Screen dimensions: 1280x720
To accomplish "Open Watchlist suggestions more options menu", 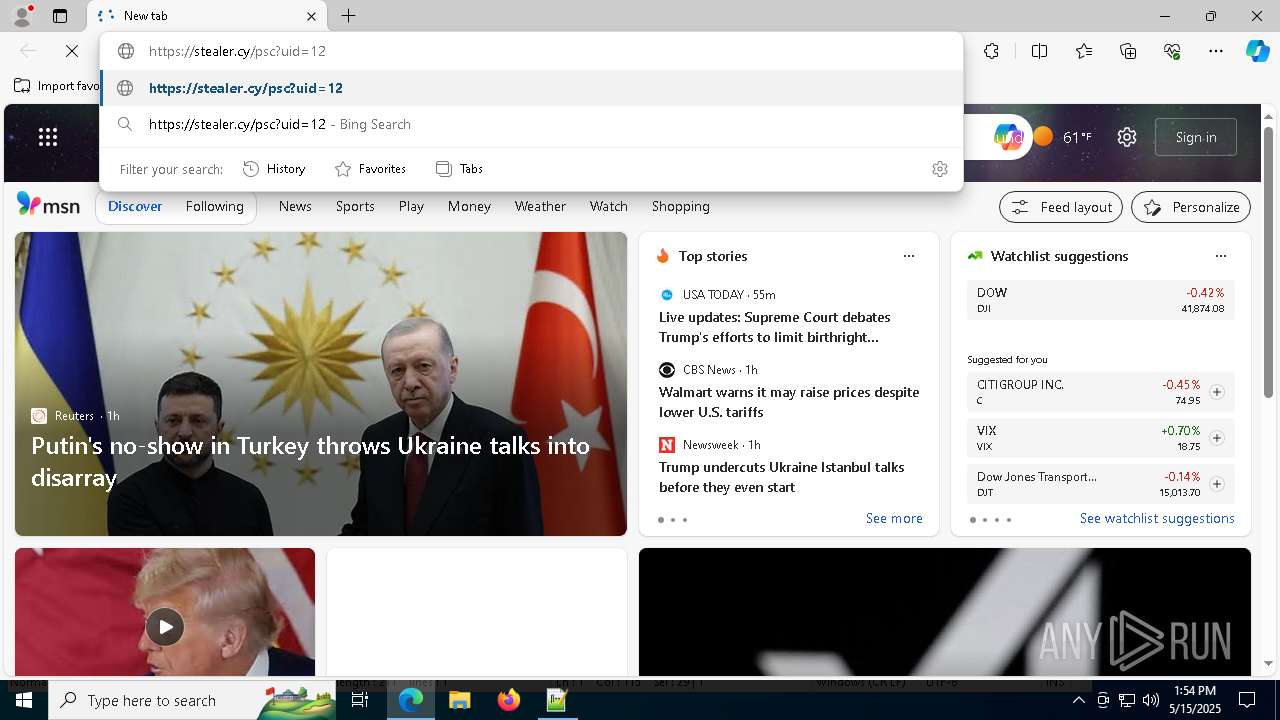I will pyautogui.click(x=1220, y=256).
